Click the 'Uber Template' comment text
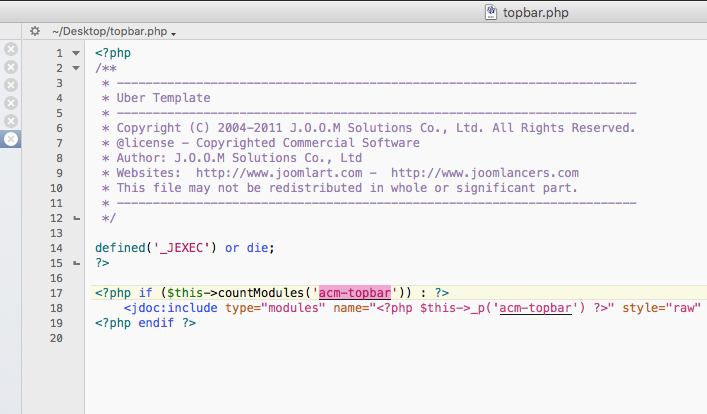 pos(163,98)
